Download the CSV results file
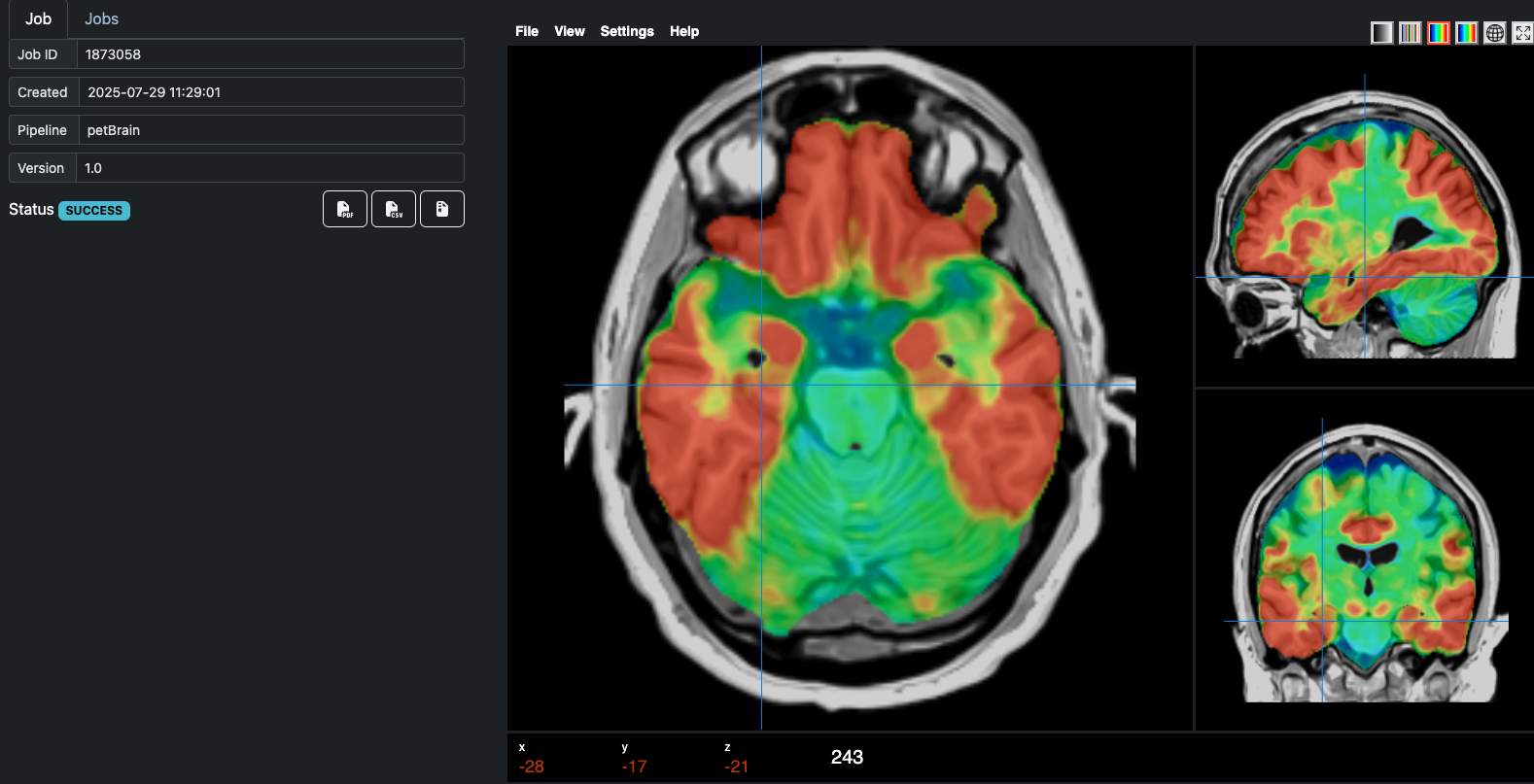This screenshot has width=1534, height=784. [x=394, y=209]
